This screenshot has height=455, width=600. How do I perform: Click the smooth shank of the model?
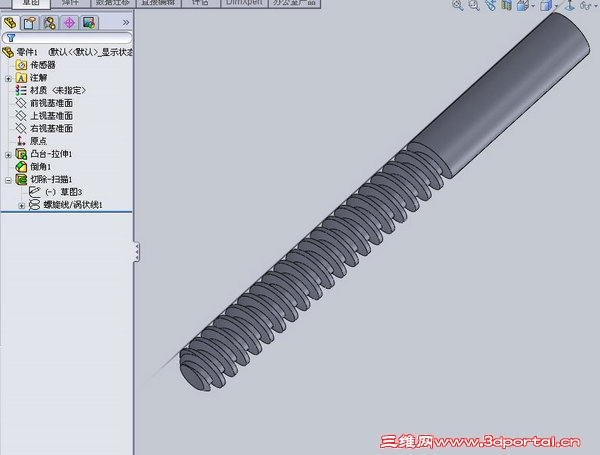(x=497, y=96)
